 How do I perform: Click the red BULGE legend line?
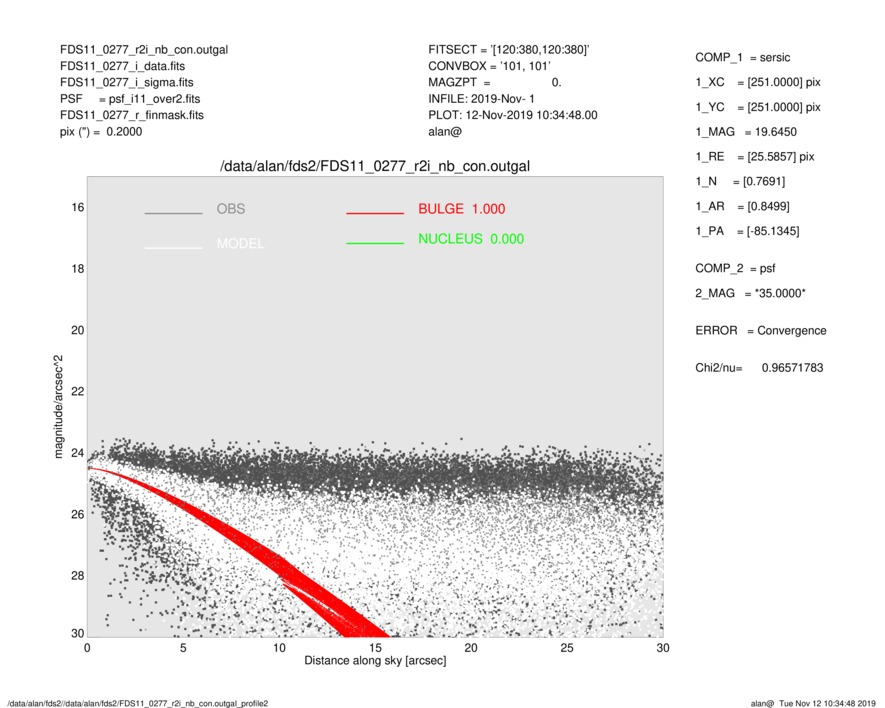[374, 214]
